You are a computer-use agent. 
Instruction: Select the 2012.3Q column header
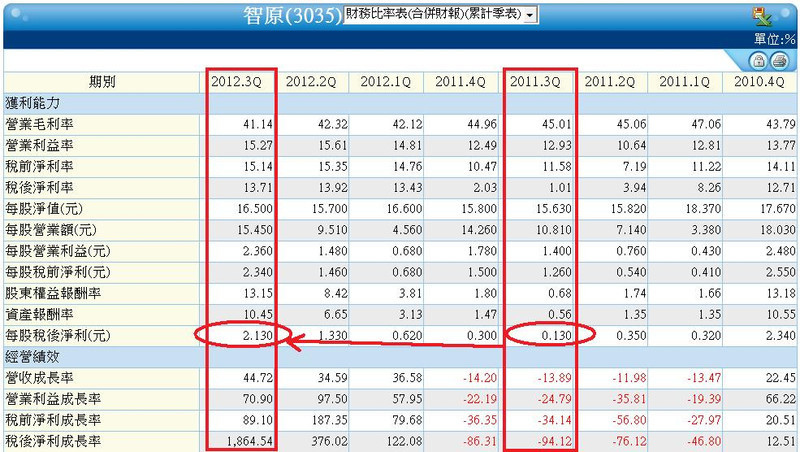(236, 82)
